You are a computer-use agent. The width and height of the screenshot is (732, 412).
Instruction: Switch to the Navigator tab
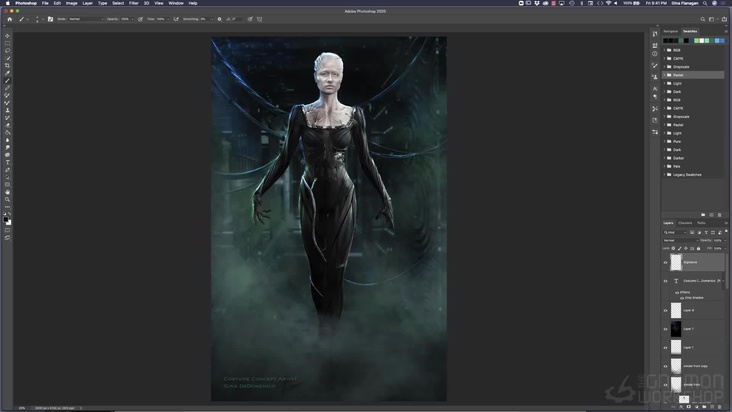670,31
